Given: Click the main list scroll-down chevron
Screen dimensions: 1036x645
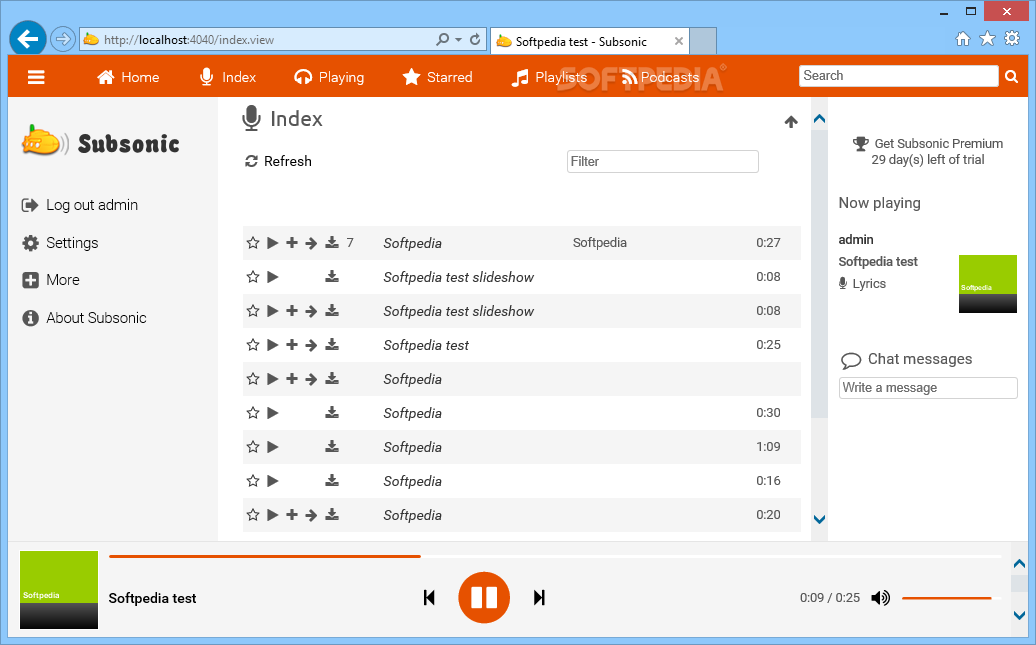Looking at the screenshot, I should [x=819, y=519].
